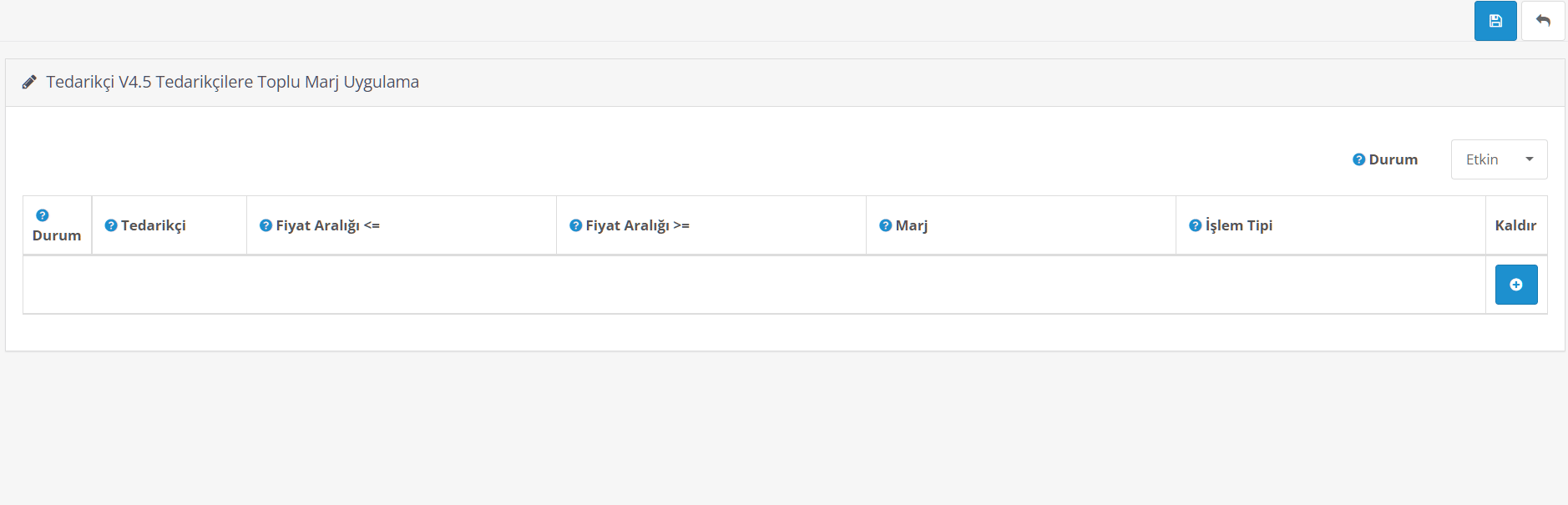Screen dimensions: 1568x505
Task: Click help icon above Durum column header
Action: [x=43, y=215]
